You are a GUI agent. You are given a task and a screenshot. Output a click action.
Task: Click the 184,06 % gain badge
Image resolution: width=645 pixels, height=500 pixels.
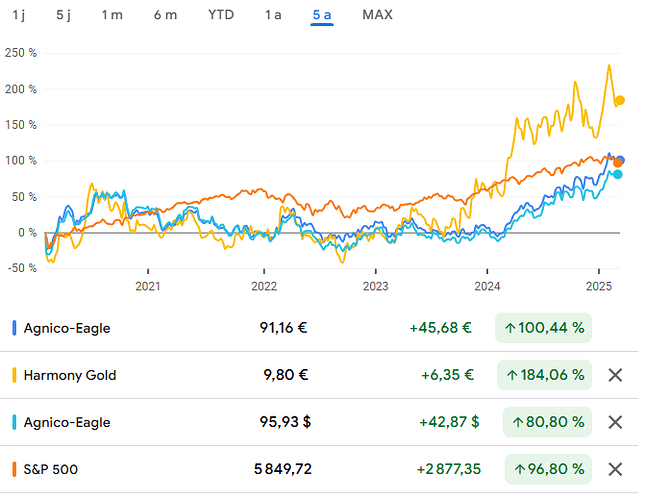click(543, 375)
